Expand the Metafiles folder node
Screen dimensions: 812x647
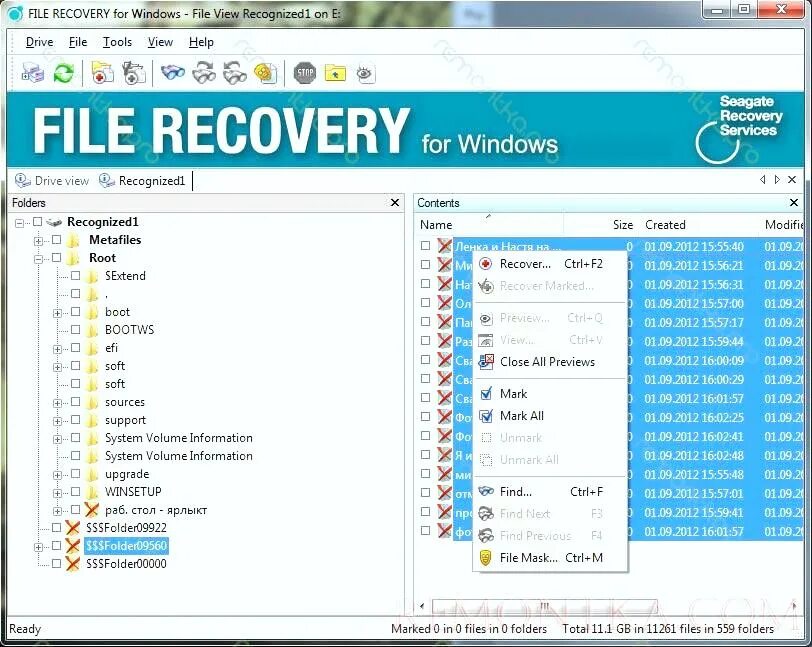tap(38, 241)
